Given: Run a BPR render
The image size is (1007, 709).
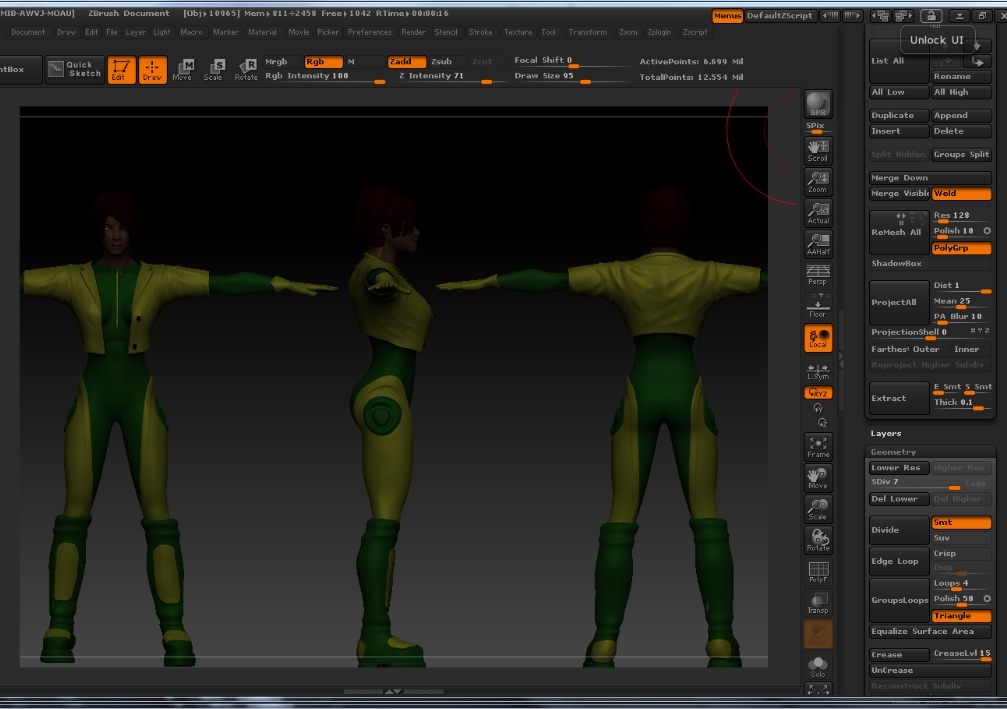Looking at the screenshot, I should pos(818,104).
